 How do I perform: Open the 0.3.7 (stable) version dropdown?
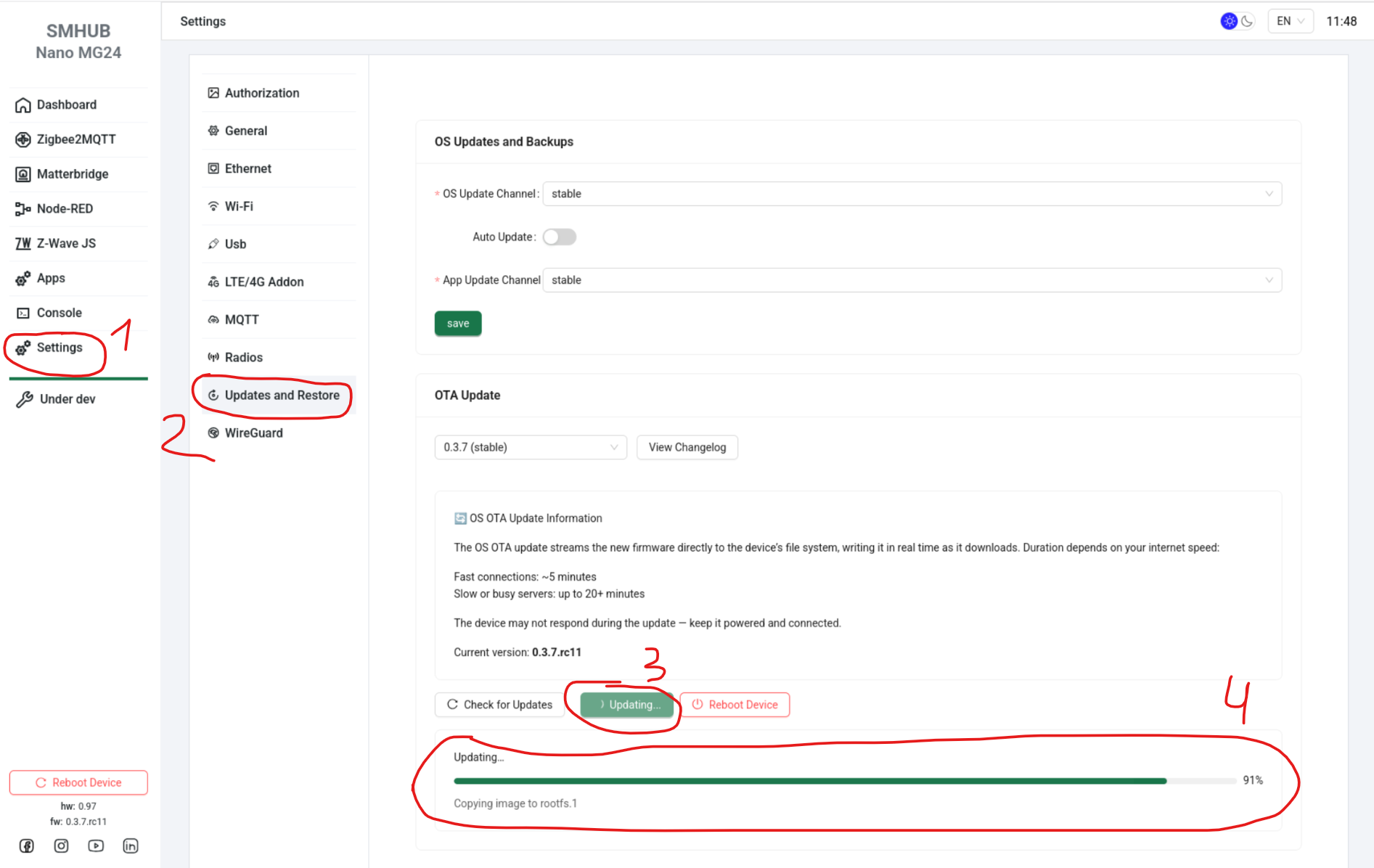530,447
